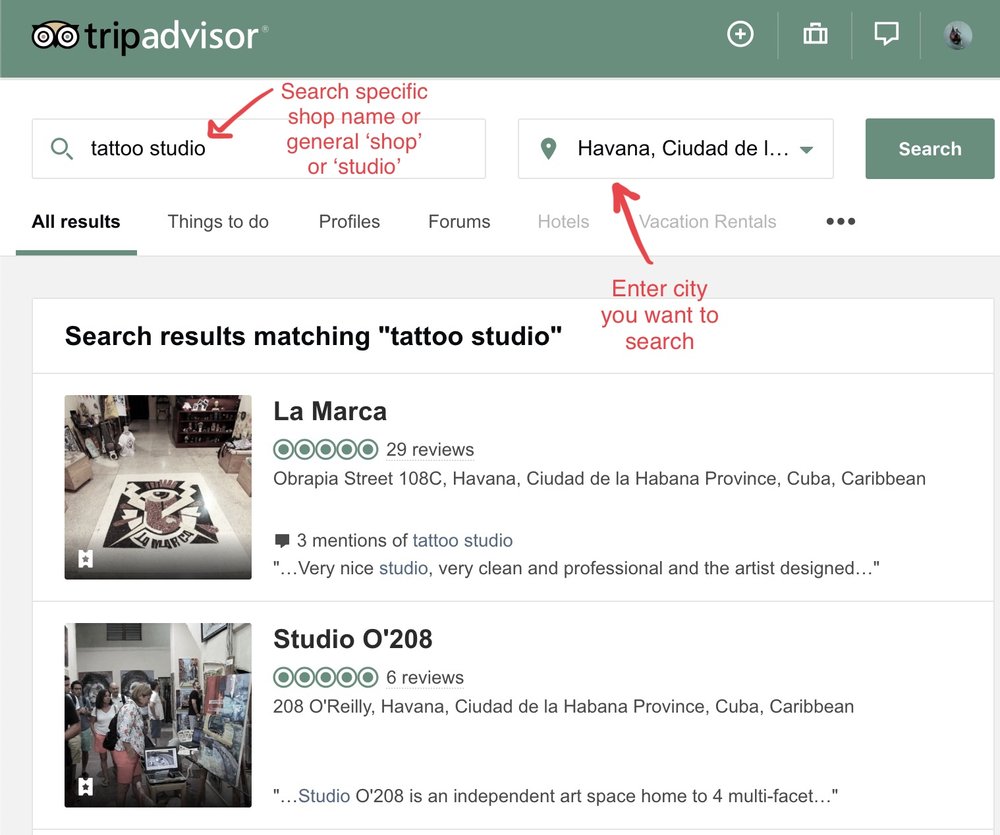Screen dimensions: 1000x835
Task: Click the magnifying glass search icon
Action: click(61, 149)
